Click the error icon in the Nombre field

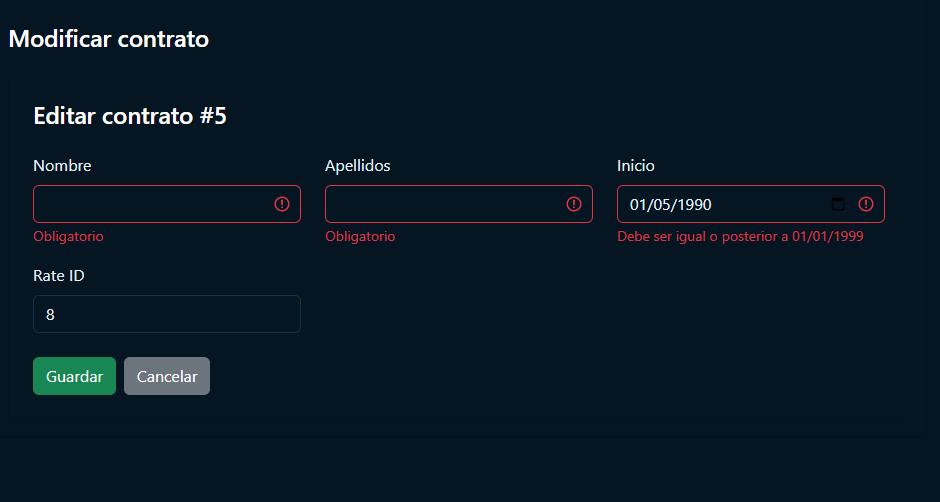tap(282, 204)
